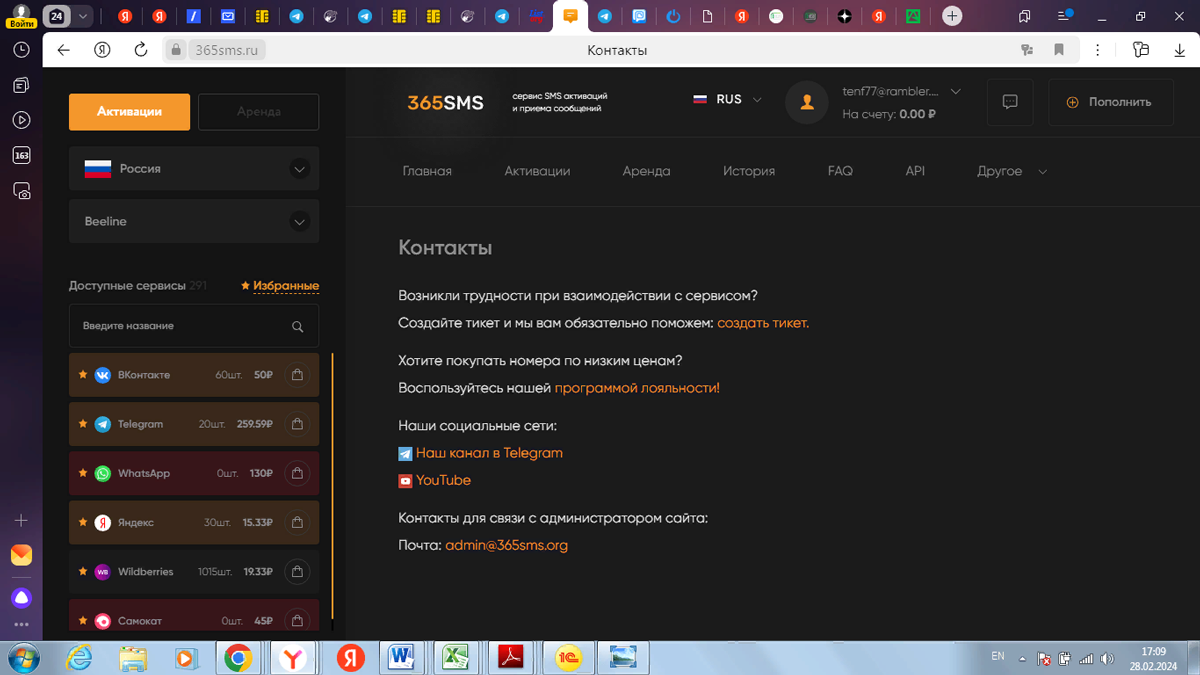The height and width of the screenshot is (675, 1200).
Task: Open the screenshot camera tool in sidebar
Action: (21, 190)
